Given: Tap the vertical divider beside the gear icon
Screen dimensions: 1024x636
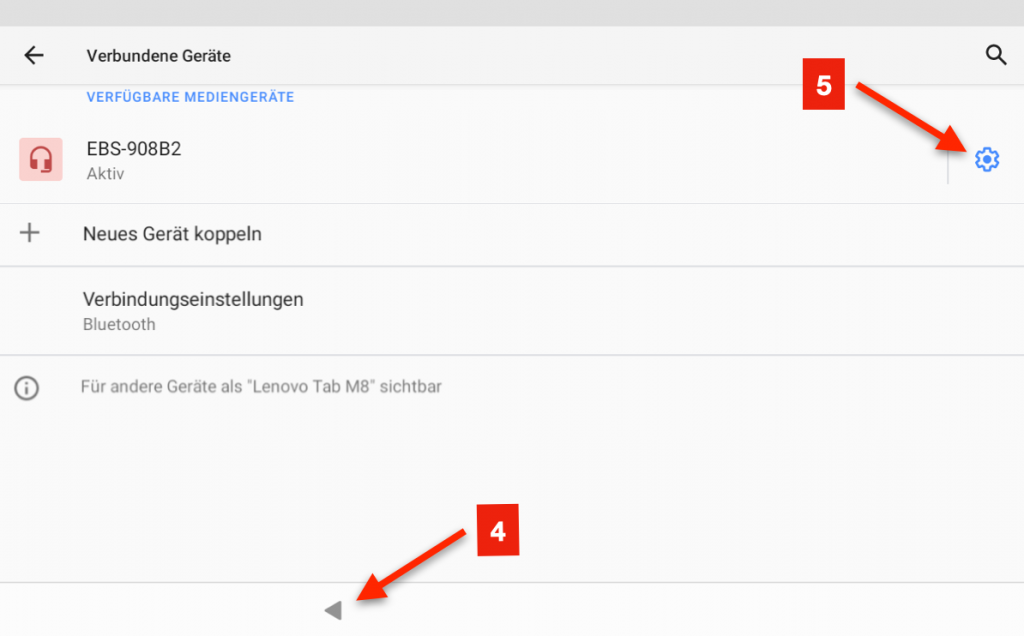Looking at the screenshot, I should [948, 161].
